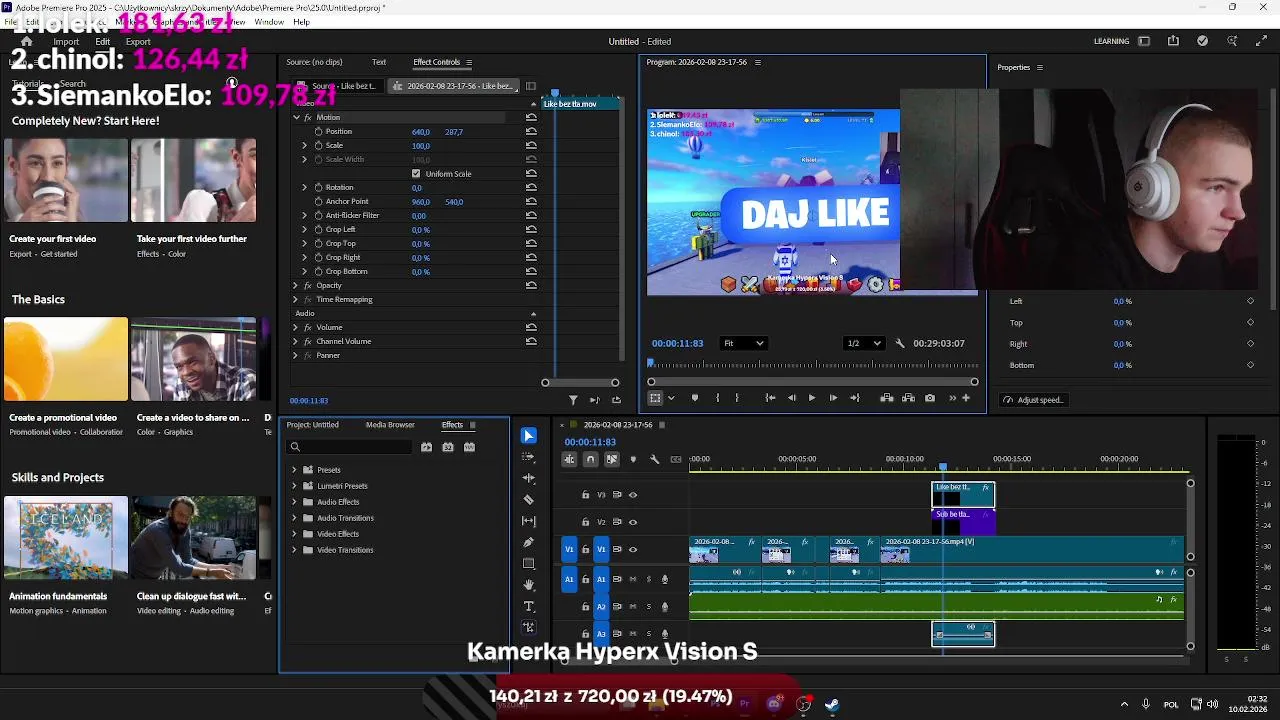The image size is (1280, 720).
Task: Click the LEARNING workspace label
Action: click(x=1111, y=42)
